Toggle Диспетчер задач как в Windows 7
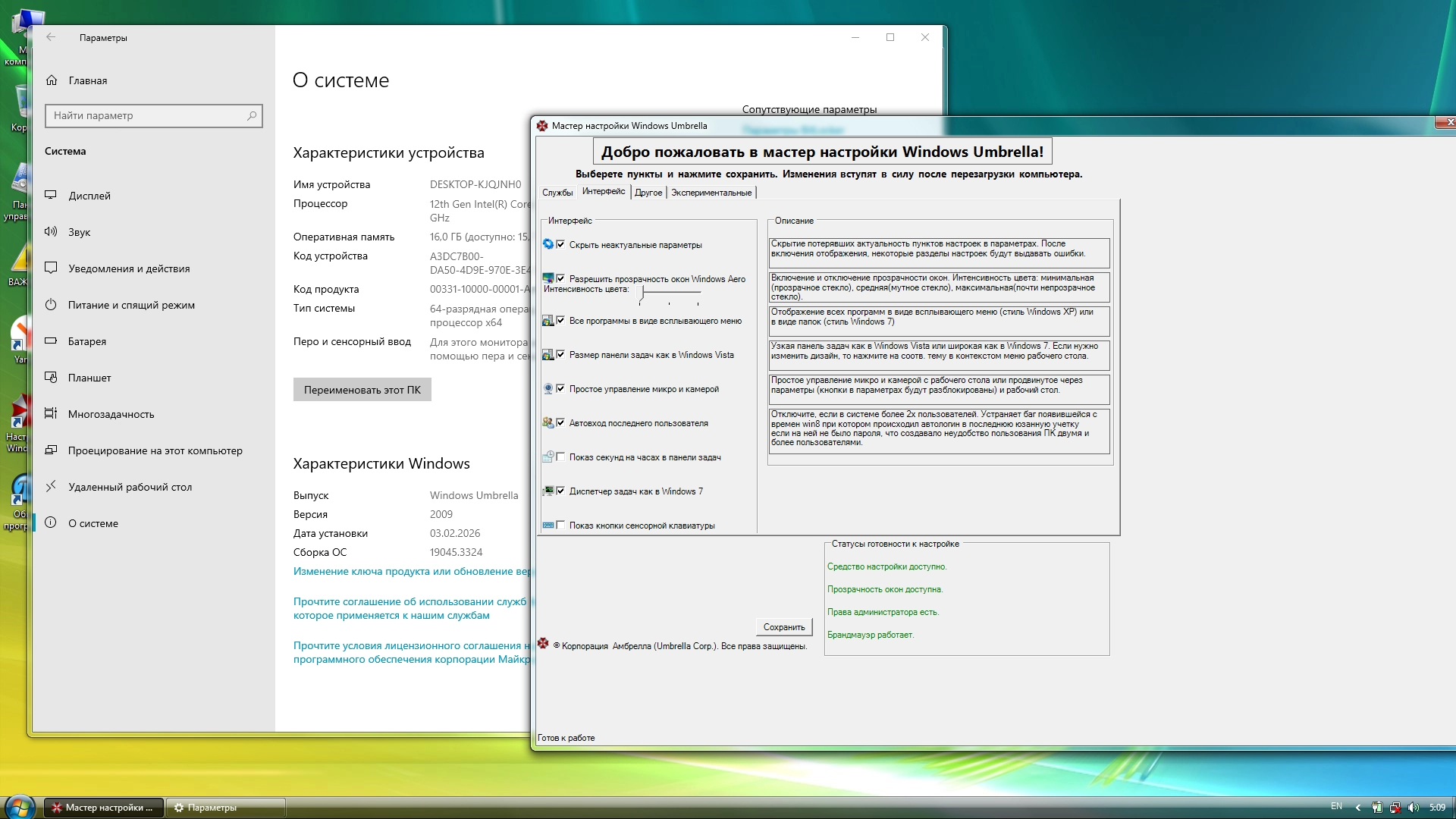This screenshot has height=819, width=1456. [x=560, y=491]
